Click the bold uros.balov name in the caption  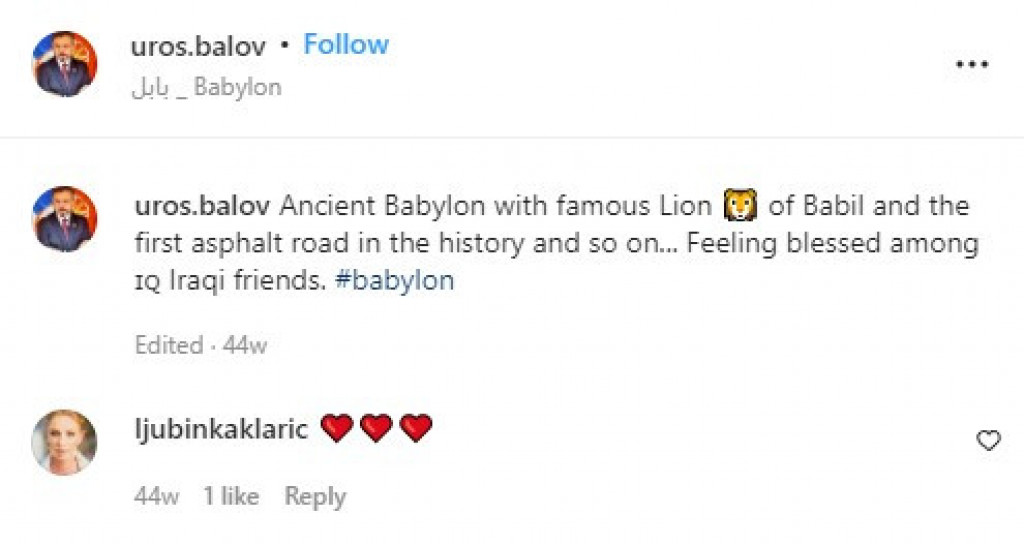[201, 206]
